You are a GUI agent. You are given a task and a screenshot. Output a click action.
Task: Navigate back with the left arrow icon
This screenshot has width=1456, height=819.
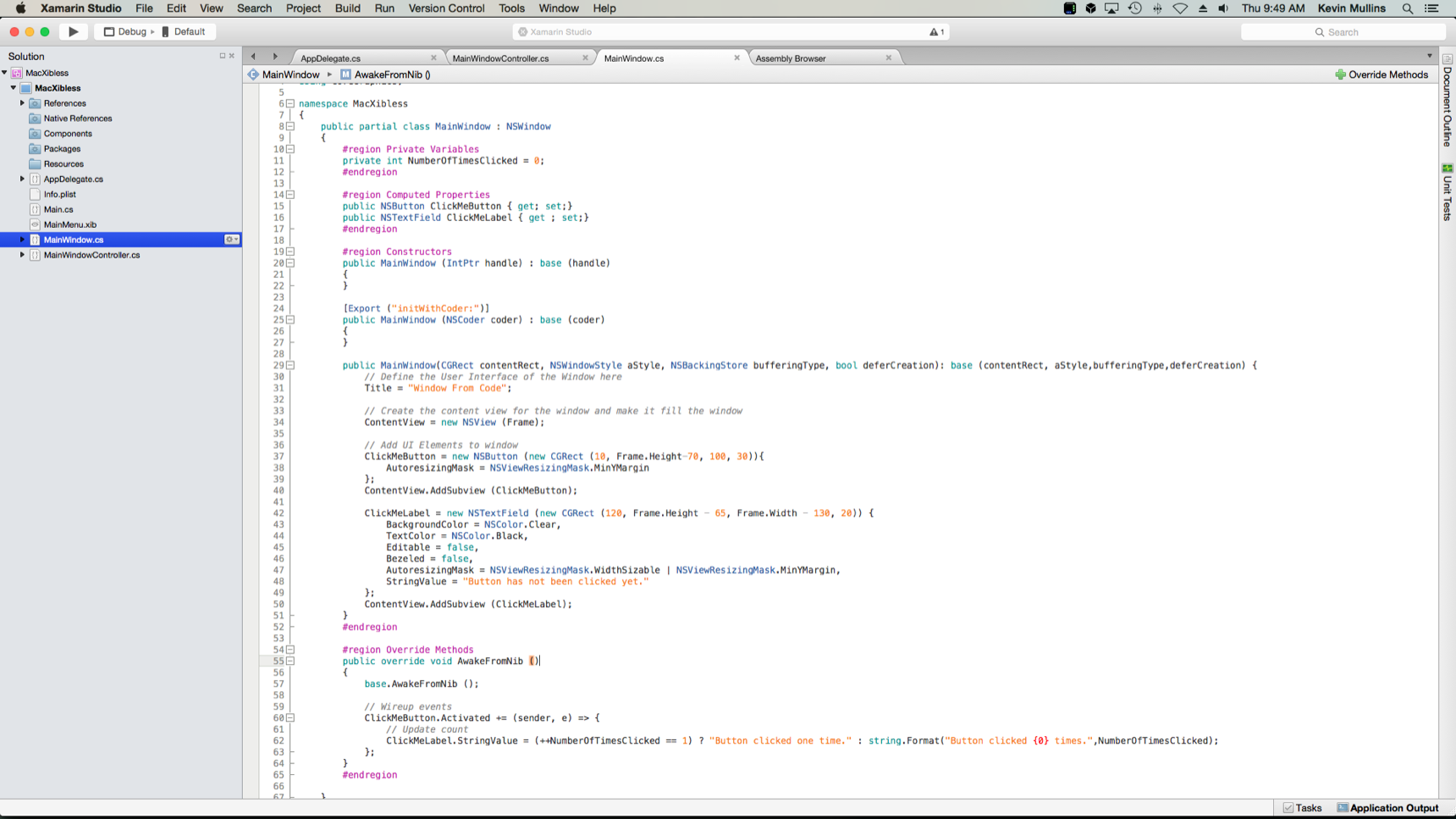tap(253, 57)
